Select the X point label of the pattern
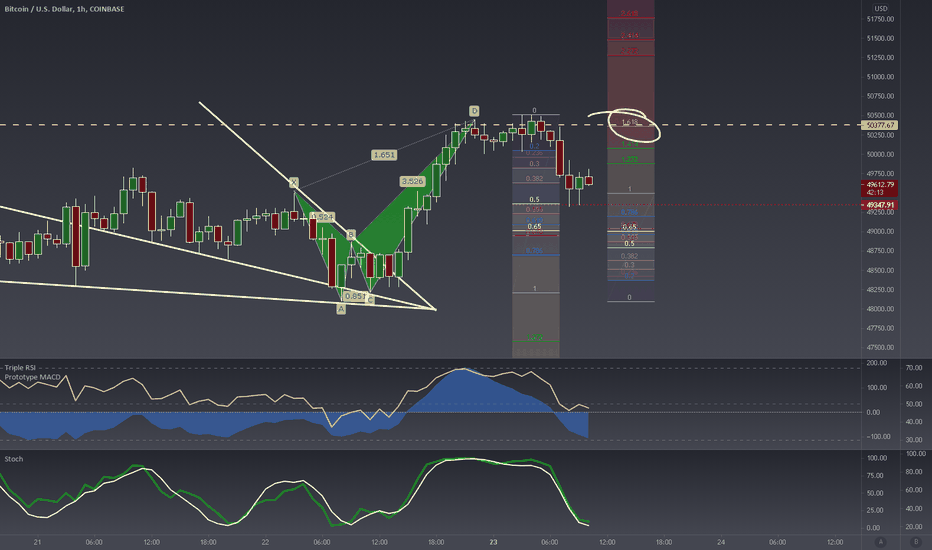Screen dimensions: 932x550 pyautogui.click(x=294, y=182)
